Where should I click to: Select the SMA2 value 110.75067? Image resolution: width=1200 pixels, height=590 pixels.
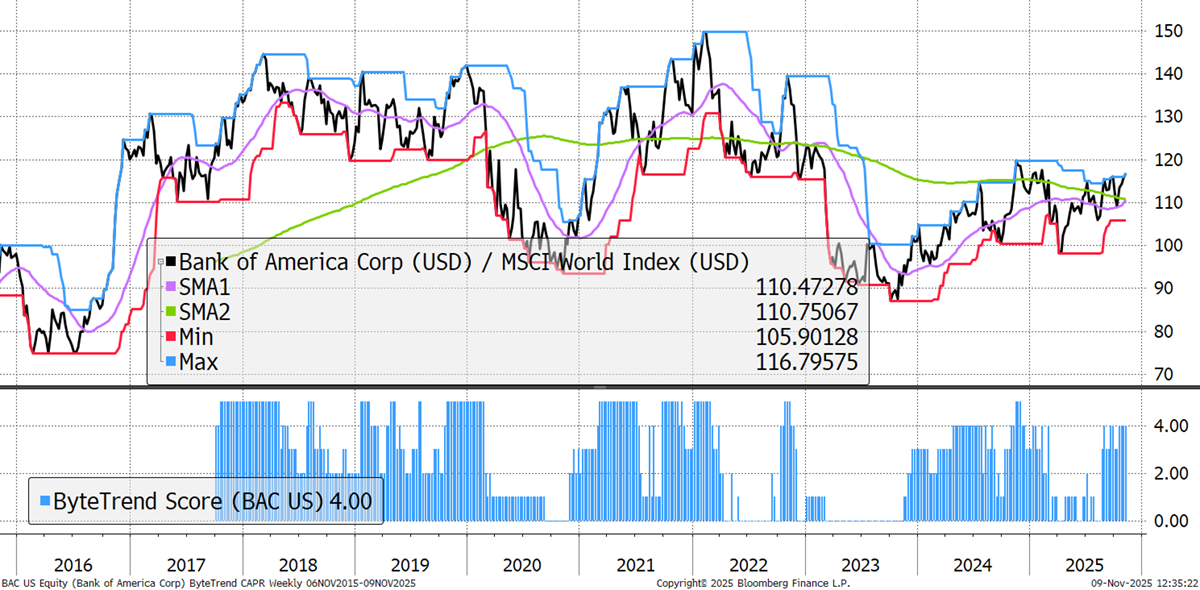pyautogui.click(x=807, y=312)
